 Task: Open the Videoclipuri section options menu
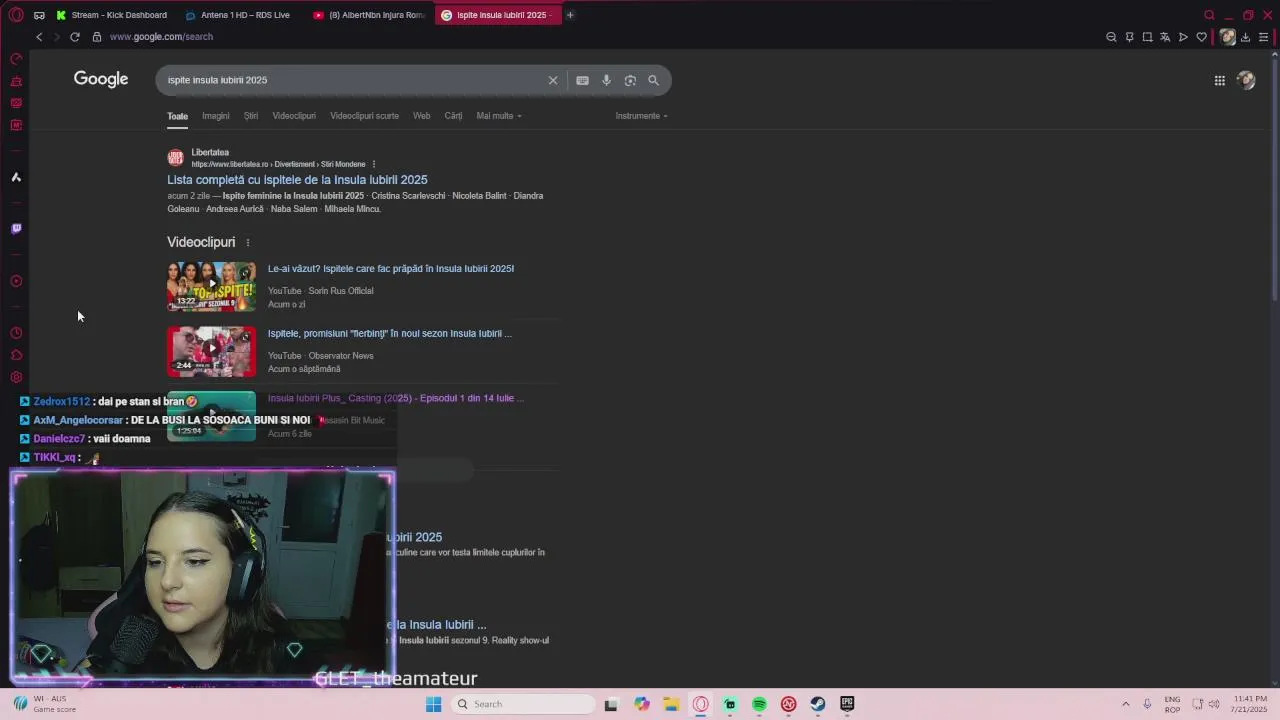(x=248, y=243)
